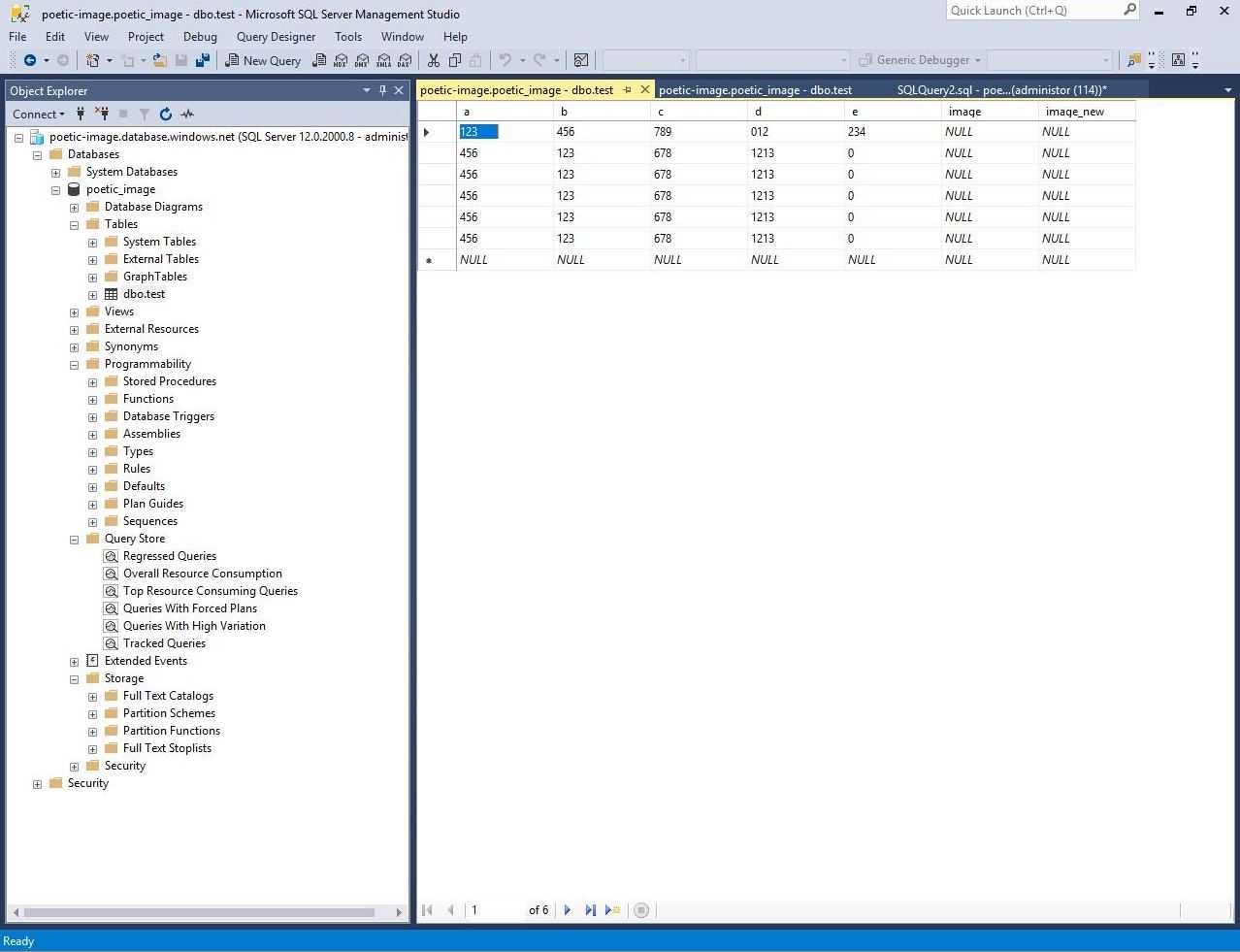
Task: Collapse the Query Store node
Action: click(74, 539)
